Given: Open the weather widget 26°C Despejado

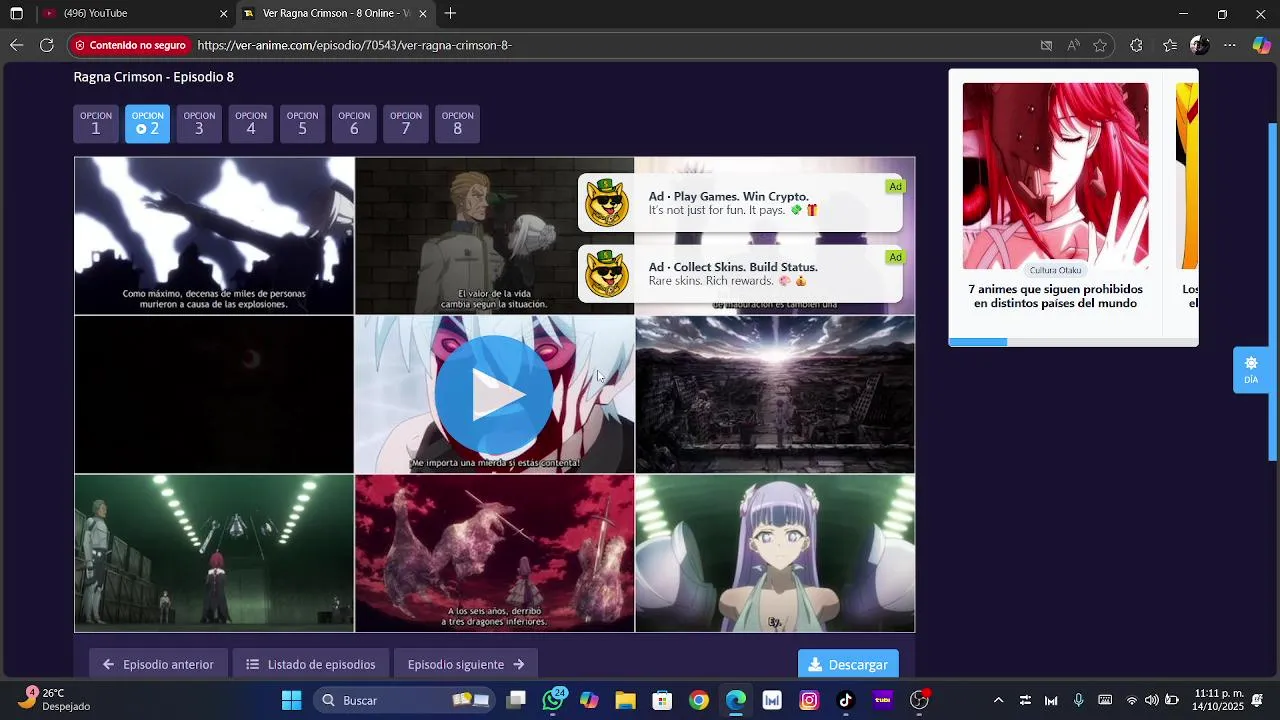Looking at the screenshot, I should [55, 700].
